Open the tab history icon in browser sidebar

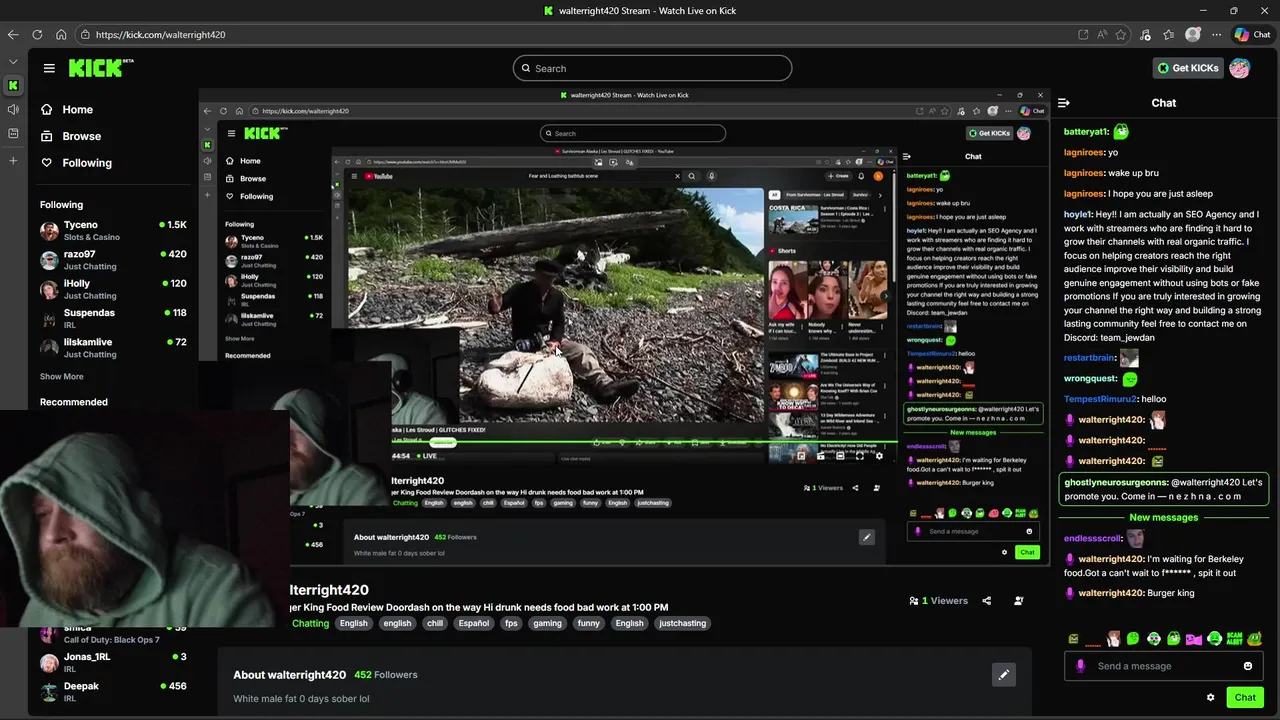[13, 133]
